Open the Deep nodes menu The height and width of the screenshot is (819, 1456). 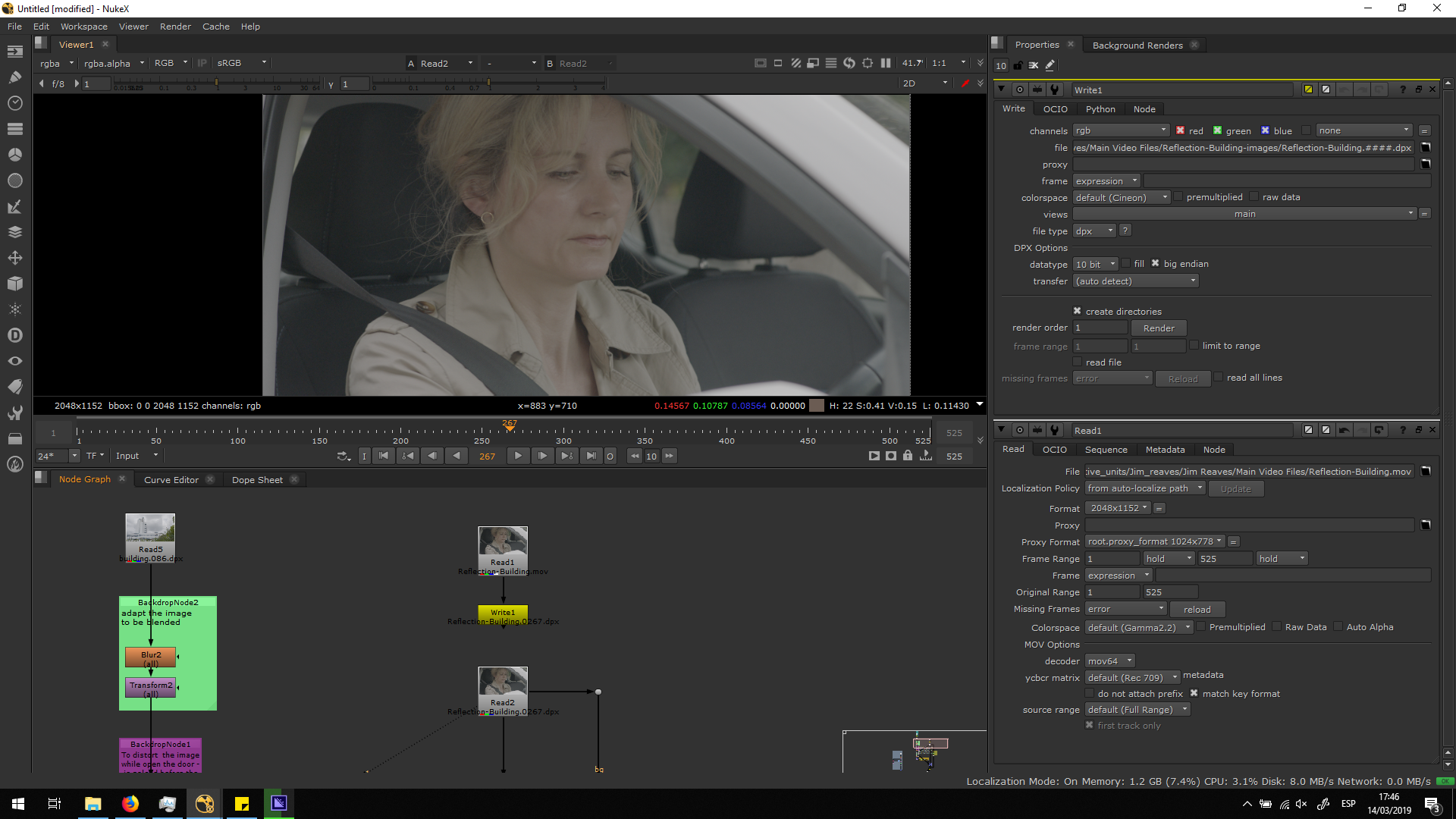[x=14, y=335]
